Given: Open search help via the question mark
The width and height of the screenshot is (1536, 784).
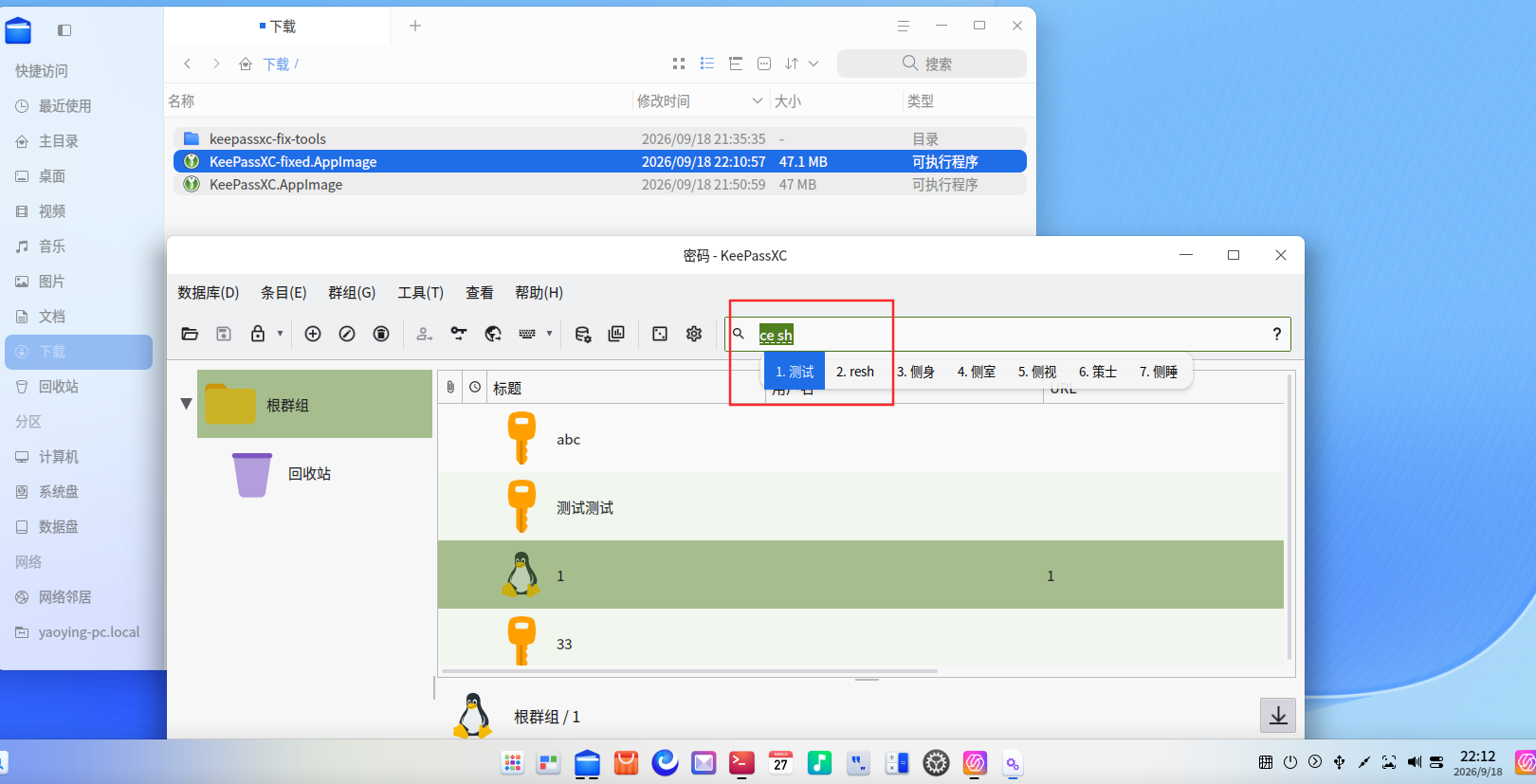Looking at the screenshot, I should pos(1276,334).
